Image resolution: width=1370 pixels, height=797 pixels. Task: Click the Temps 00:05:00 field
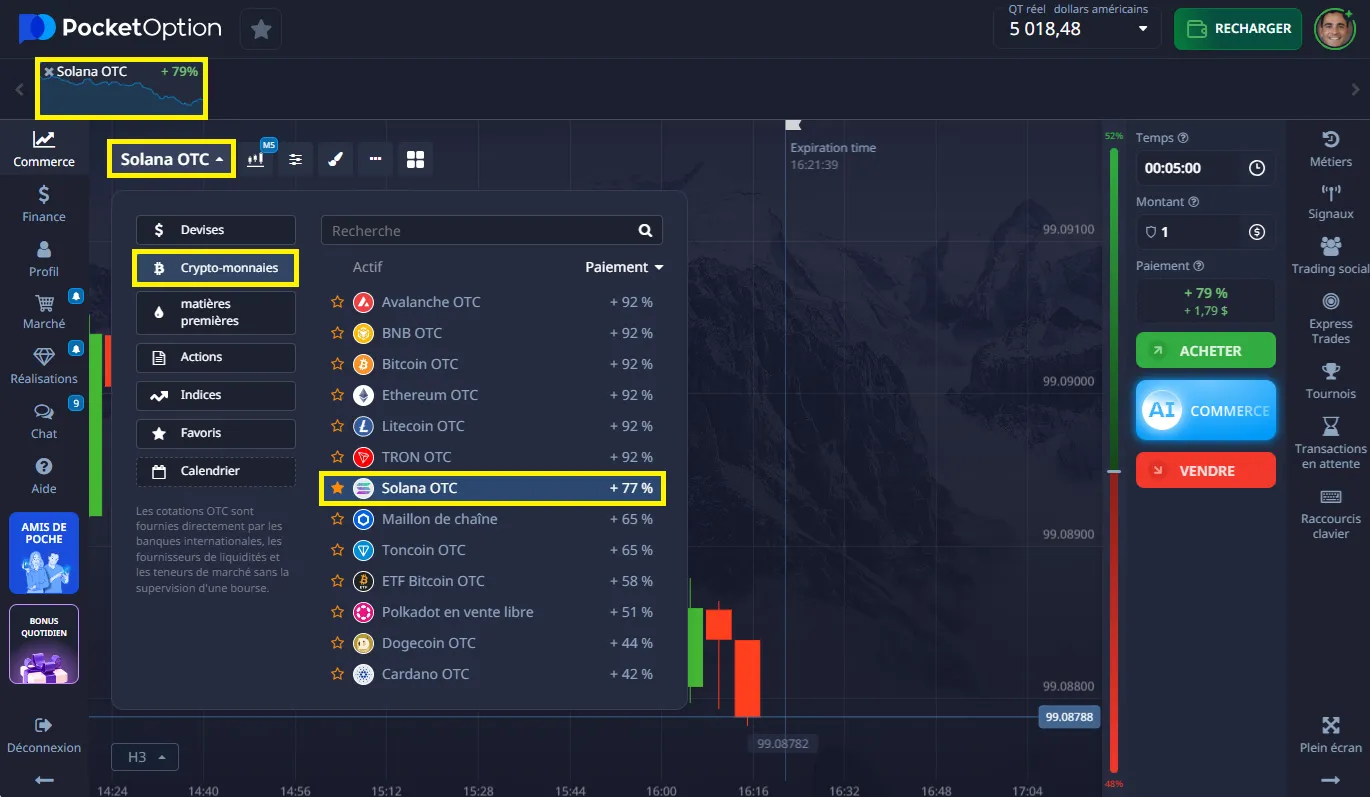click(x=1206, y=168)
